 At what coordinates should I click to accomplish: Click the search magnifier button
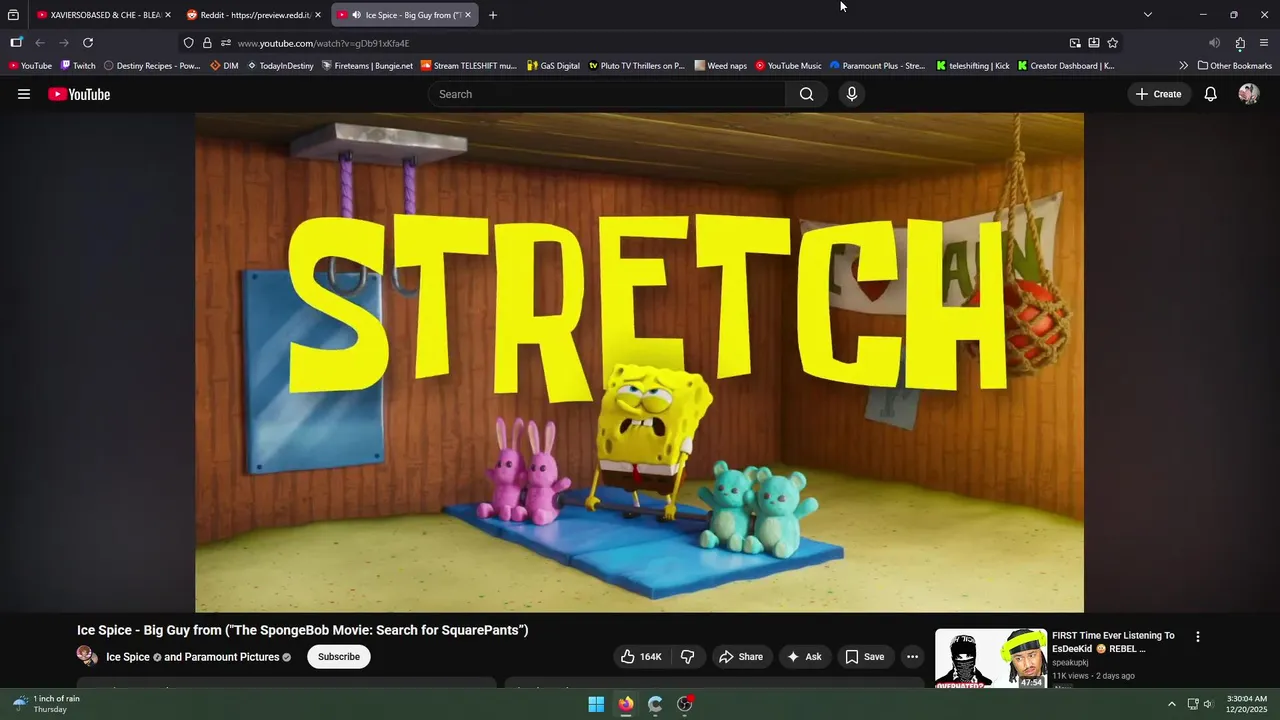[806, 94]
